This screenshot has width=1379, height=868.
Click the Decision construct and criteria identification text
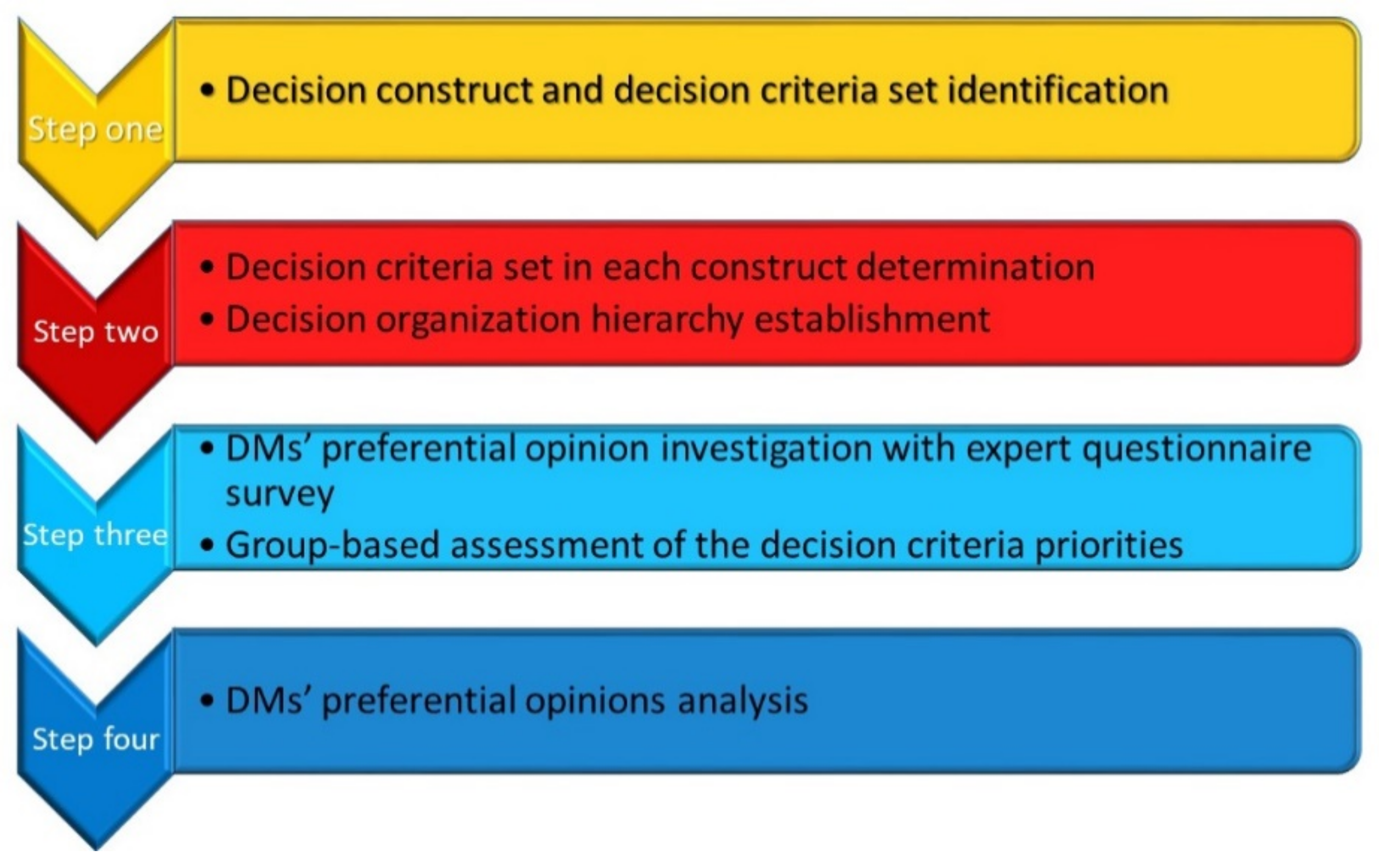[697, 91]
